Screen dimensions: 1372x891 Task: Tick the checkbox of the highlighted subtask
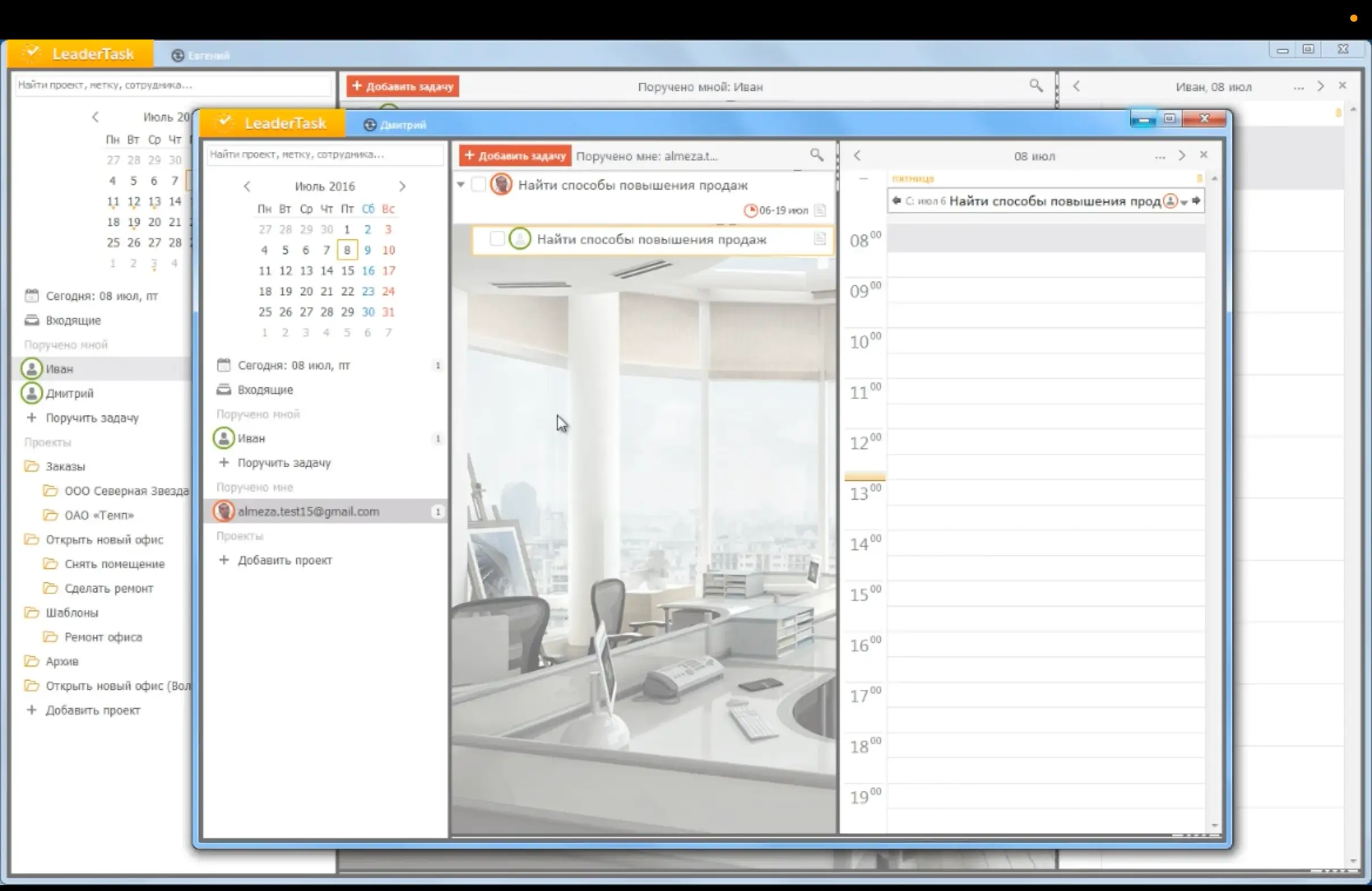point(496,239)
